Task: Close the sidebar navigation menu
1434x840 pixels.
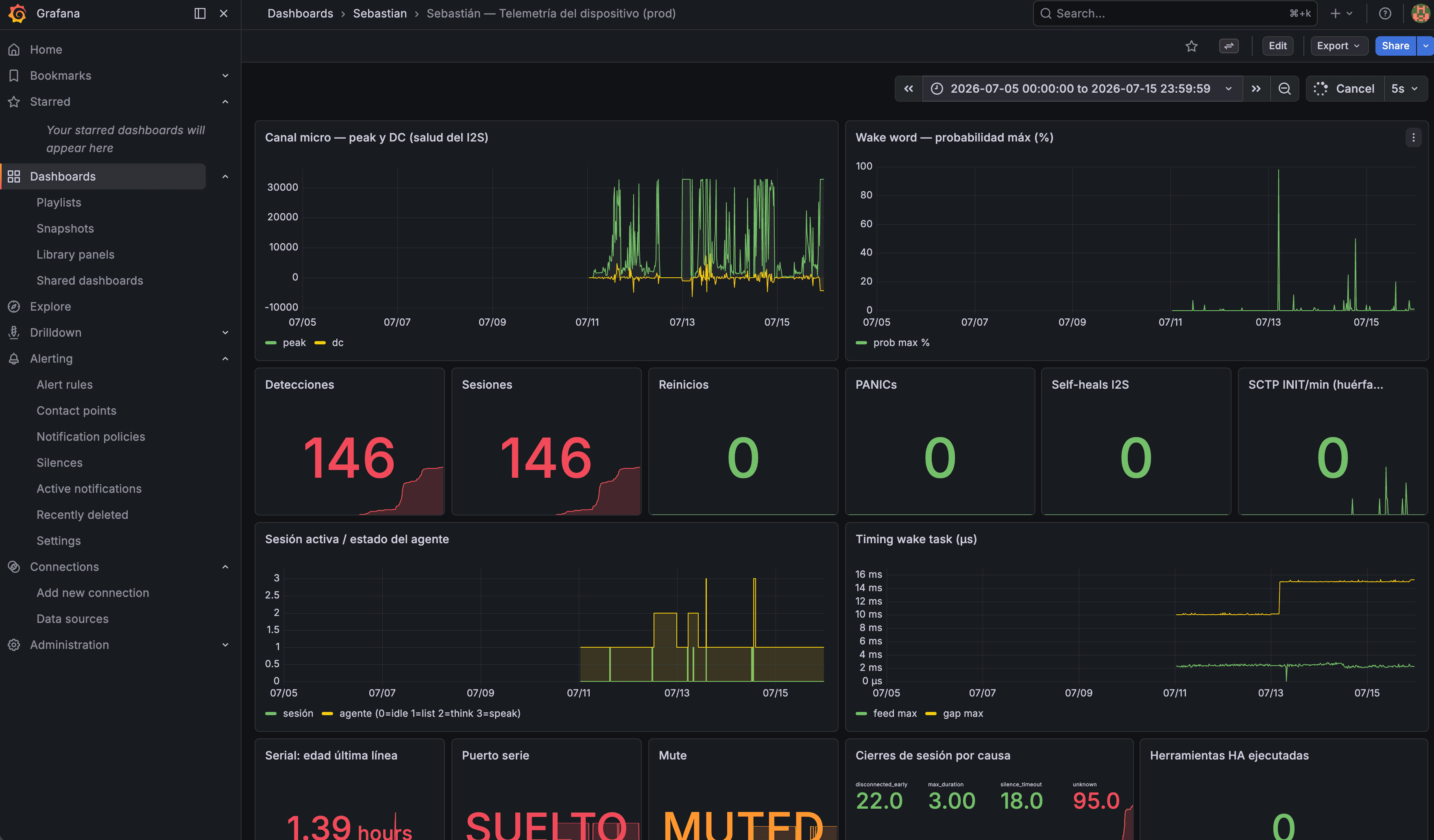Action: [x=224, y=13]
